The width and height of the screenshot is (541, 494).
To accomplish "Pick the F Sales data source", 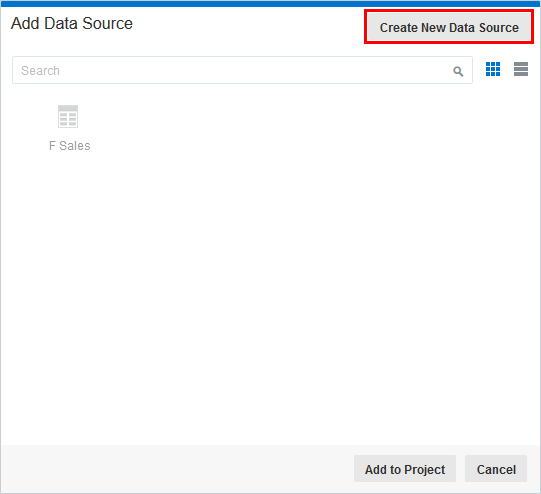I will 69,128.
